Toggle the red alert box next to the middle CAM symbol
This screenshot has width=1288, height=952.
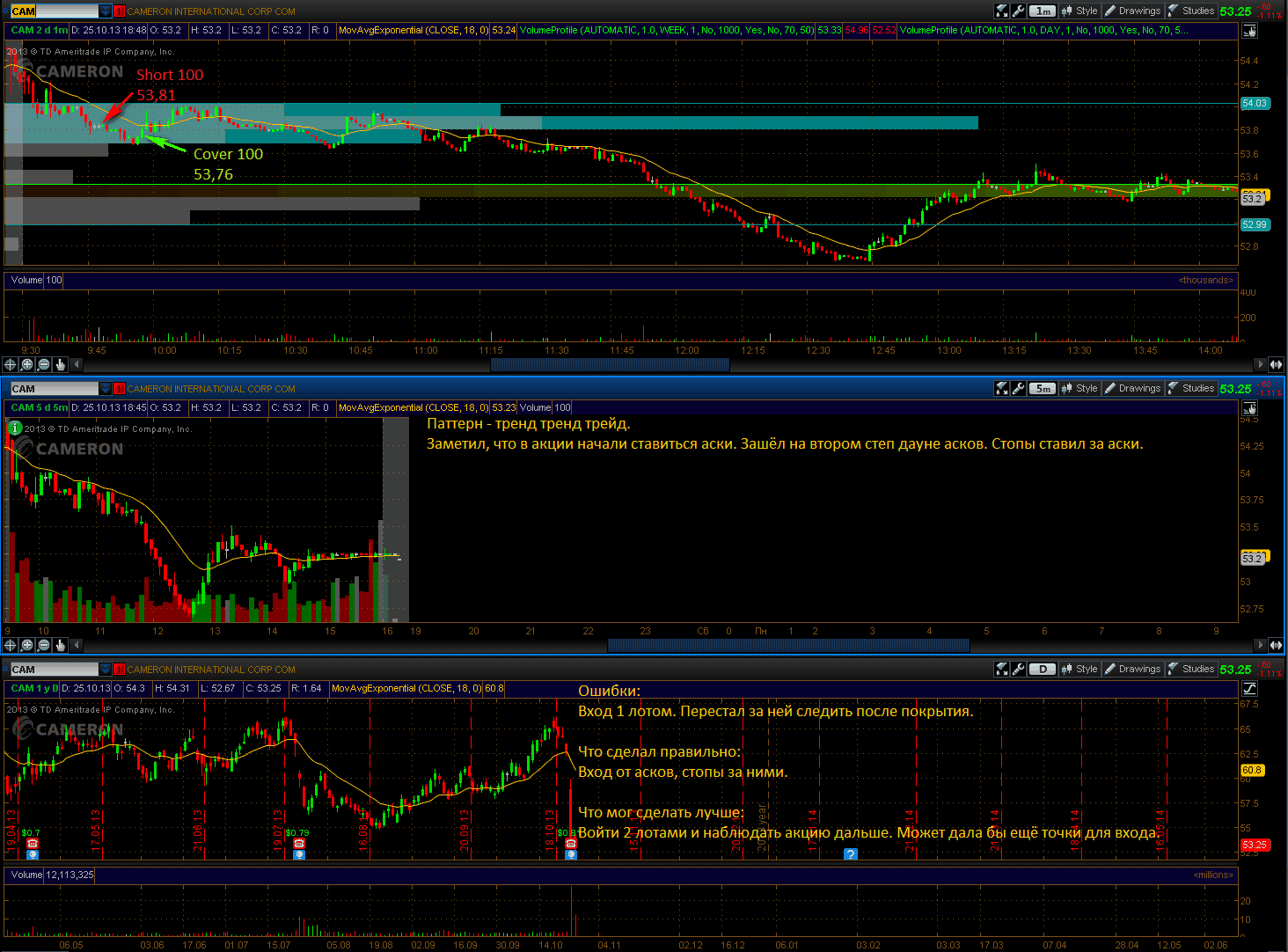pyautogui.click(x=119, y=389)
